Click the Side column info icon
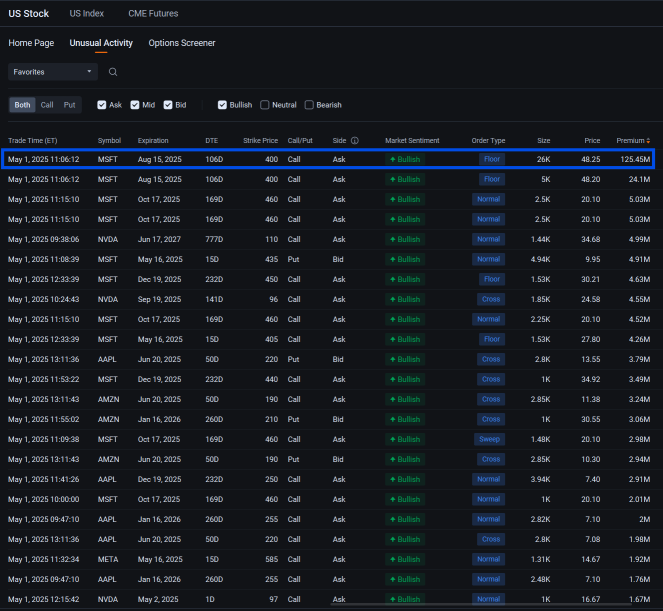The image size is (663, 611). tap(355, 140)
